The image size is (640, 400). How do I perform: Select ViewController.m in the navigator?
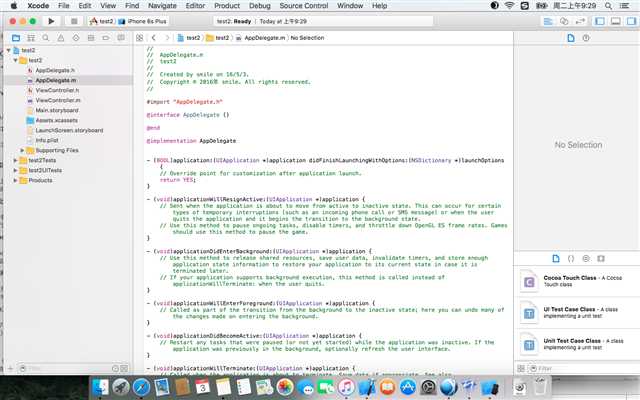point(57,100)
